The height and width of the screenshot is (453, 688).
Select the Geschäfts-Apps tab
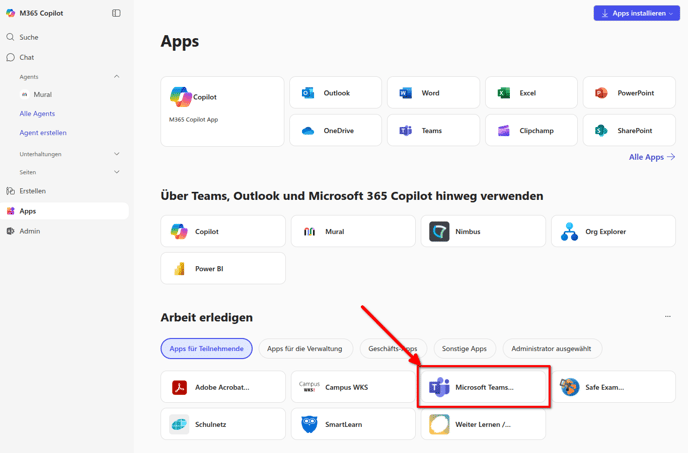[x=393, y=349]
